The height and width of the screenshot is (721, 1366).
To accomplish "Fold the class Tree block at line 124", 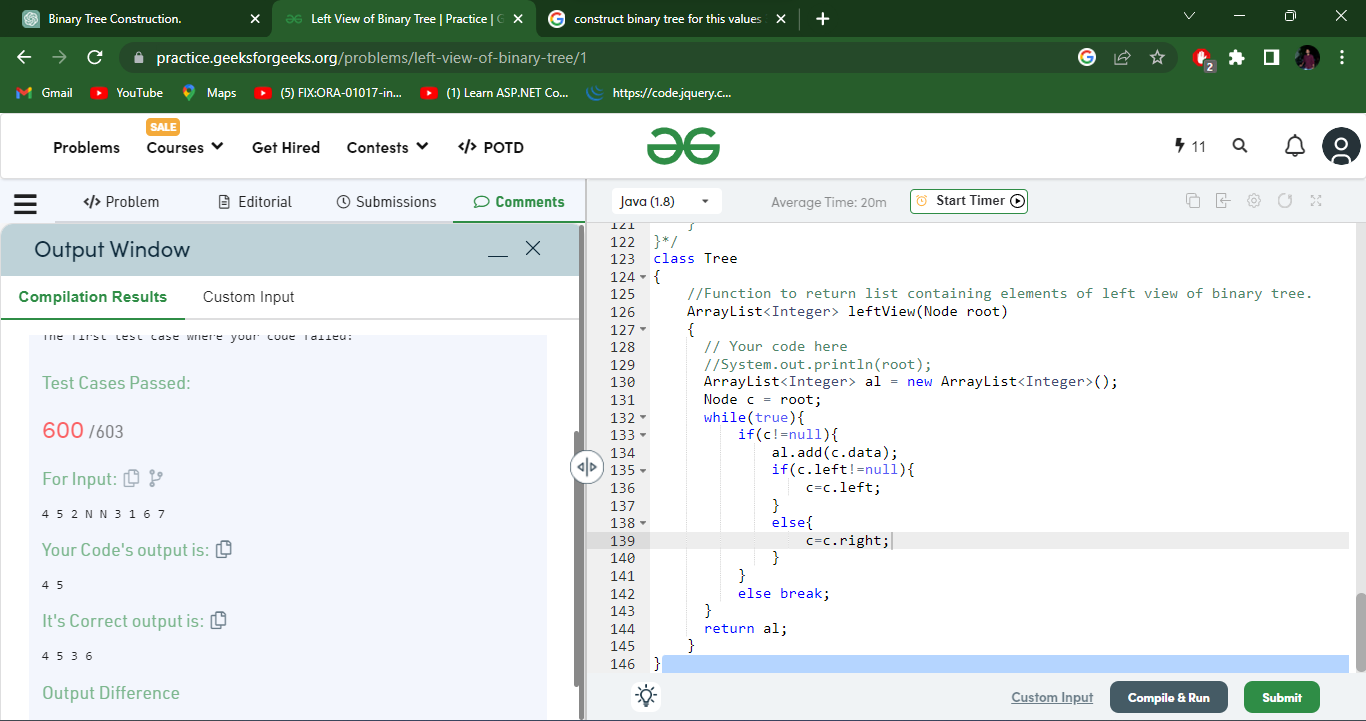I will 643,277.
